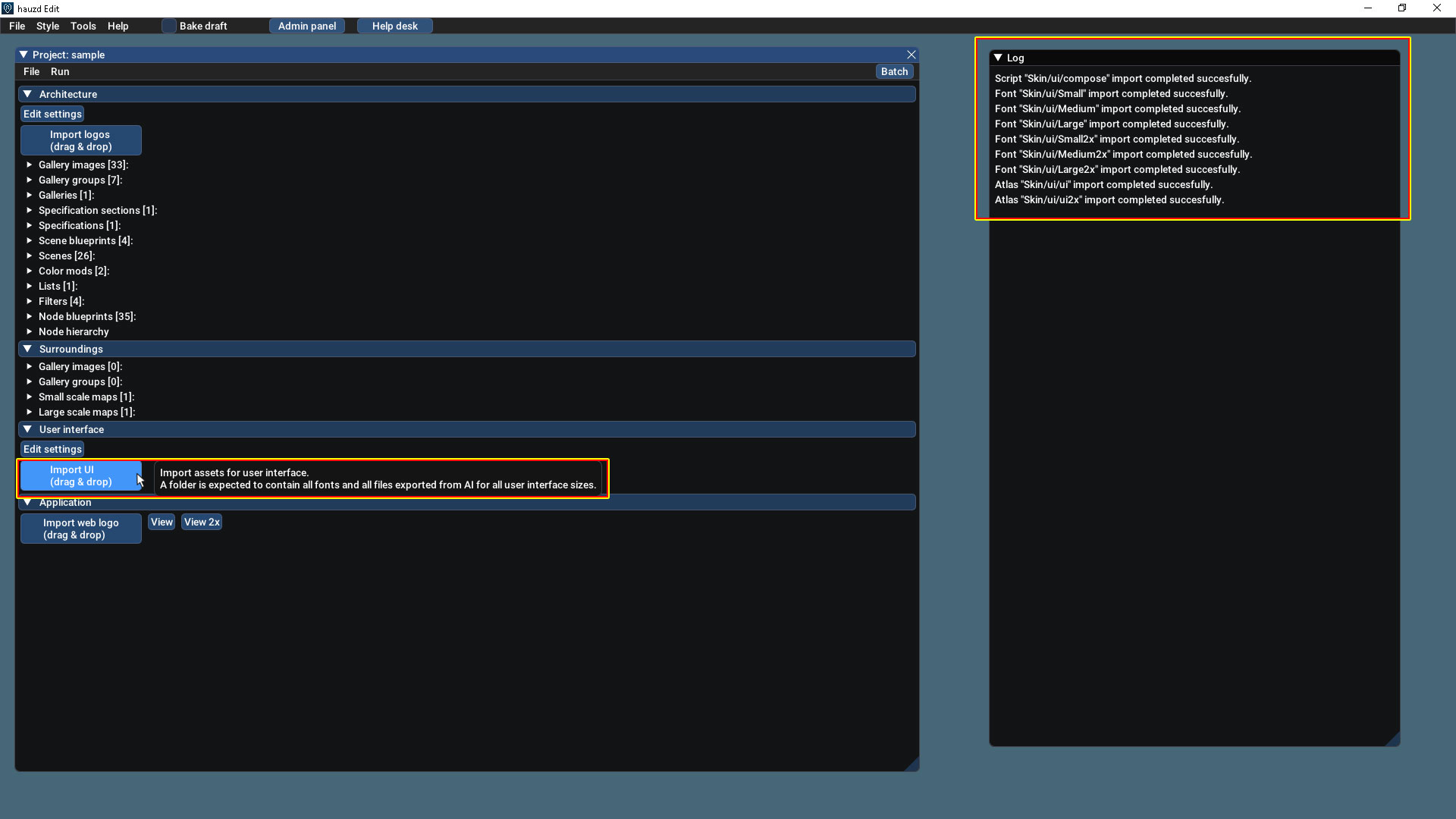Close the Project: sample panel
The height and width of the screenshot is (819, 1456).
coord(911,55)
